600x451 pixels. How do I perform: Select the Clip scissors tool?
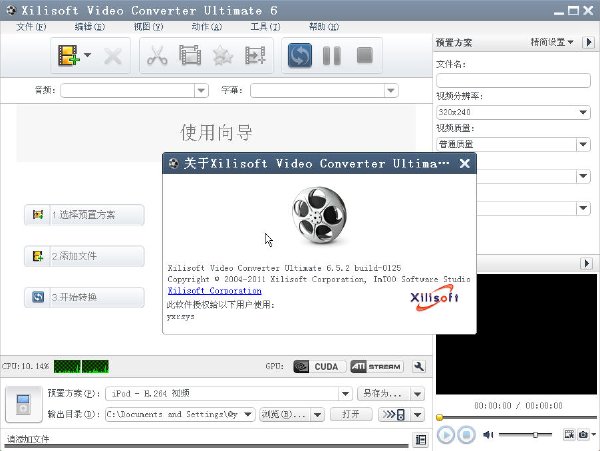157,56
